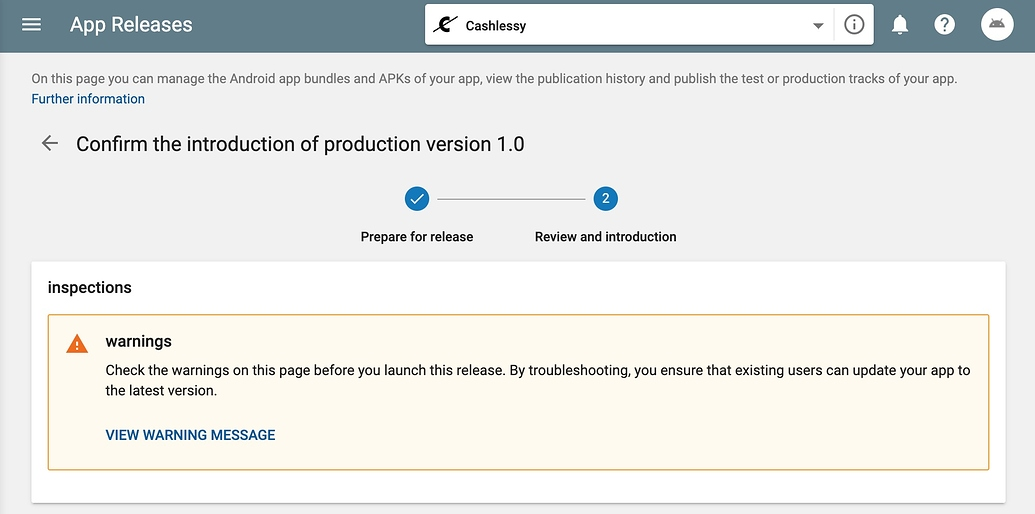Image resolution: width=1035 pixels, height=514 pixels.
Task: Click the 'Confirm the introduction of production version 1.0' heading
Action: pyautogui.click(x=300, y=144)
